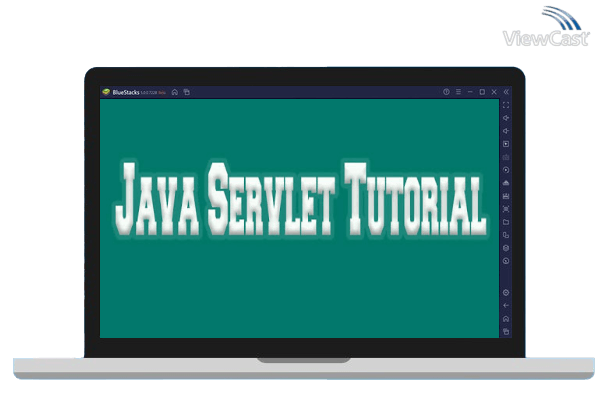Click the cloud-shaped install icon in sidebar
This screenshot has height=414, width=602.
506,183
